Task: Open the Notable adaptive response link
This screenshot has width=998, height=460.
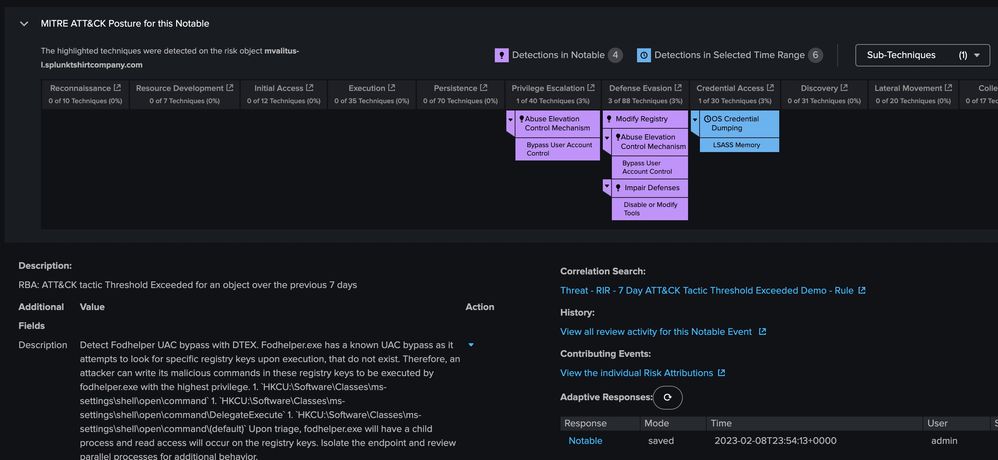Action: pos(585,441)
